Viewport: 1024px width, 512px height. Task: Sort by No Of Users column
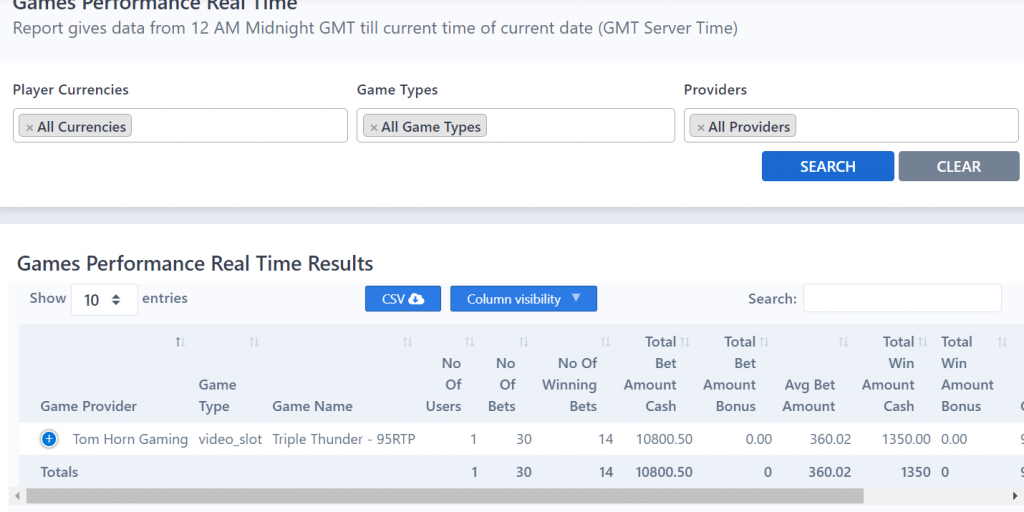(x=468, y=343)
